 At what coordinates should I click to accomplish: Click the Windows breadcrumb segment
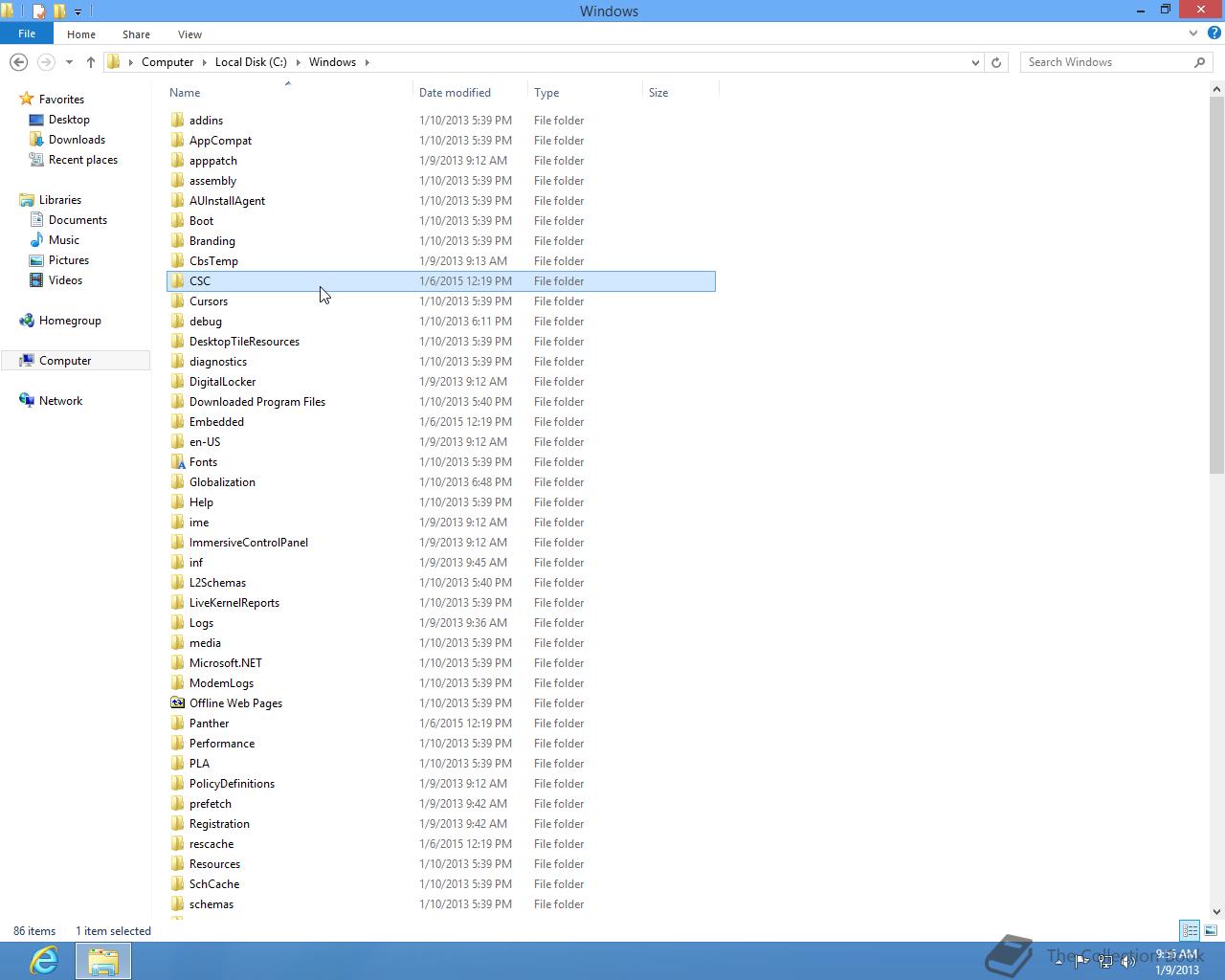[x=332, y=62]
